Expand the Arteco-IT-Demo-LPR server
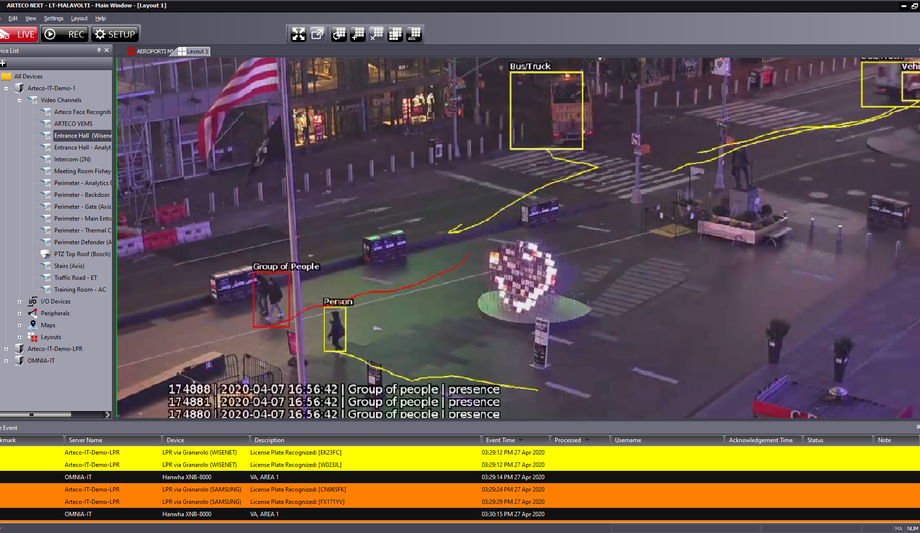This screenshot has width=920, height=533. click(6, 349)
